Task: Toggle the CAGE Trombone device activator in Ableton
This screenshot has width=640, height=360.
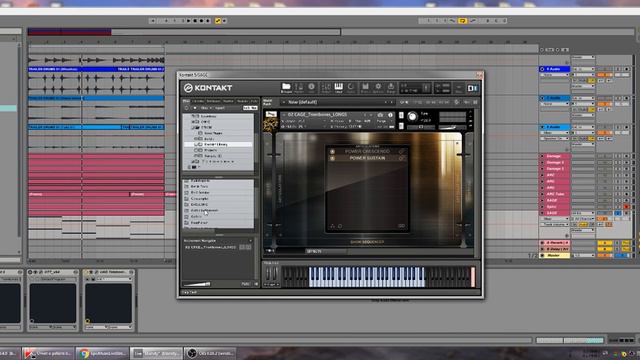Action: pyautogui.click(x=87, y=272)
